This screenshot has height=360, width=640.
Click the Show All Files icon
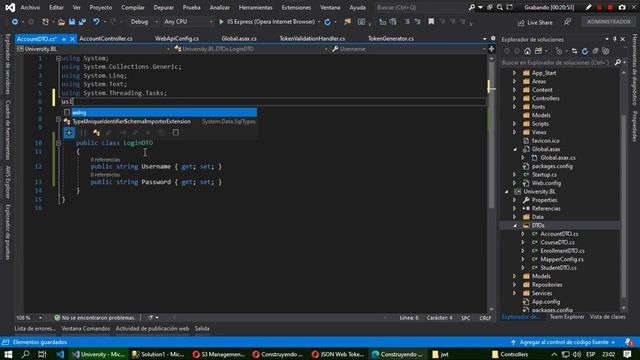tap(606, 51)
